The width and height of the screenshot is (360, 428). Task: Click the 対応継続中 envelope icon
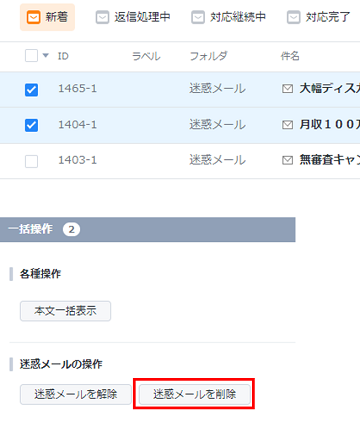(198, 17)
